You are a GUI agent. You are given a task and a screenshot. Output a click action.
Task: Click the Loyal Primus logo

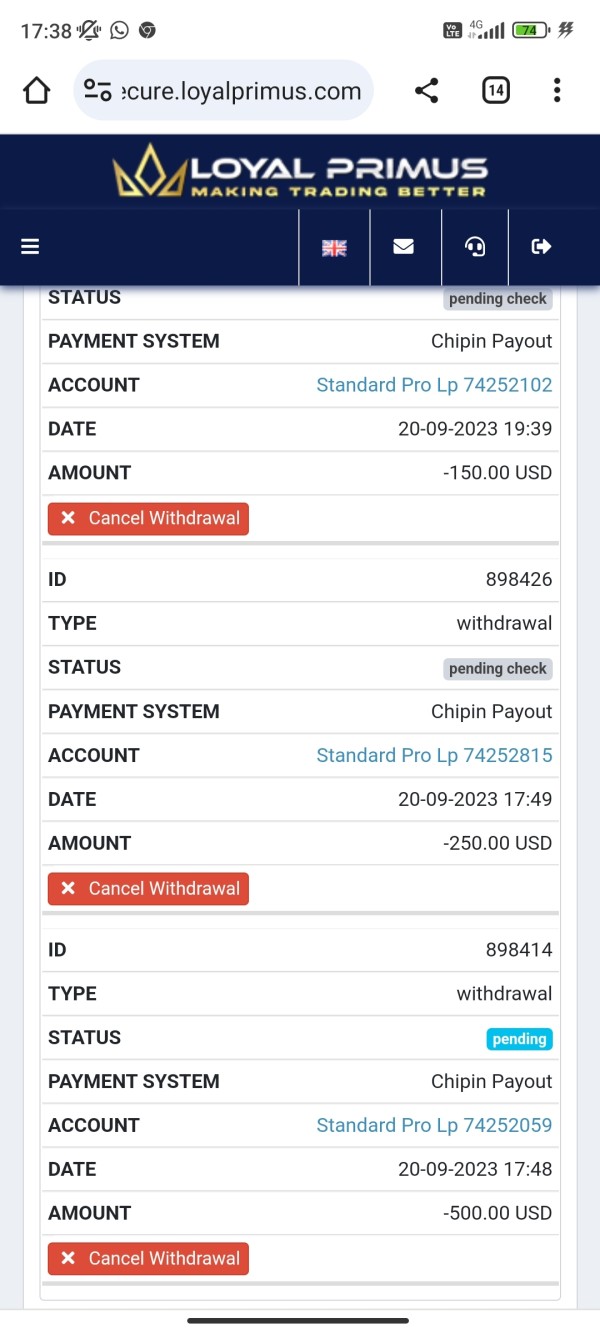click(x=300, y=171)
